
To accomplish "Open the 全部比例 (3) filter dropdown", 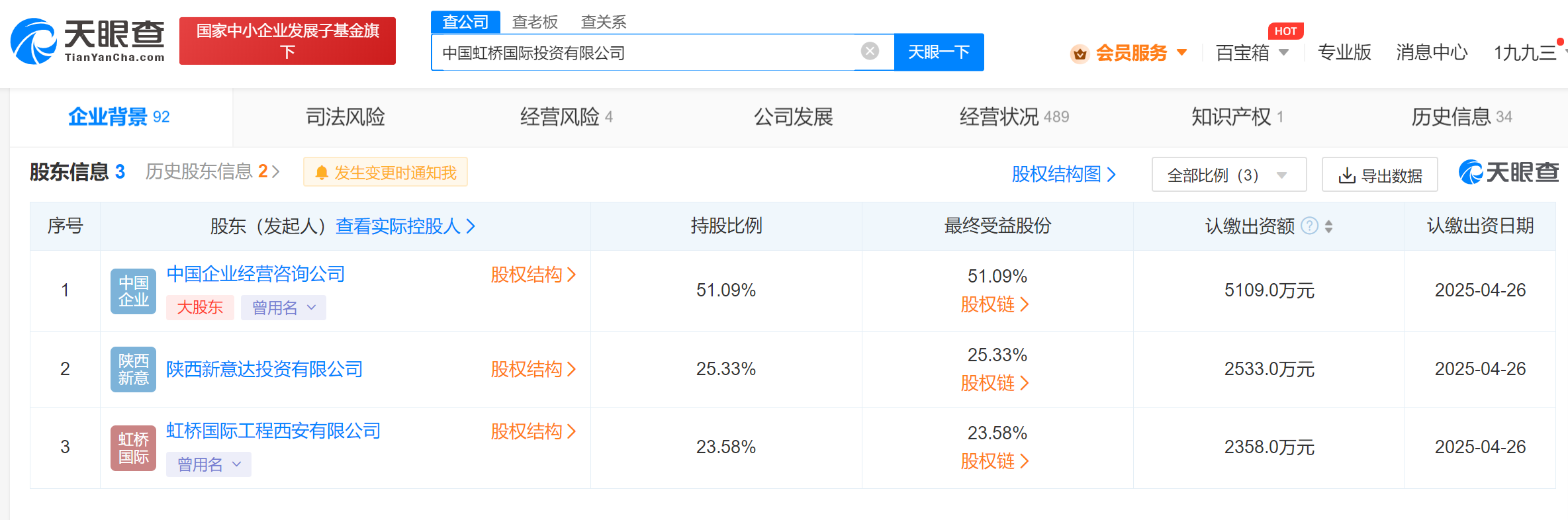I will (x=1228, y=175).
